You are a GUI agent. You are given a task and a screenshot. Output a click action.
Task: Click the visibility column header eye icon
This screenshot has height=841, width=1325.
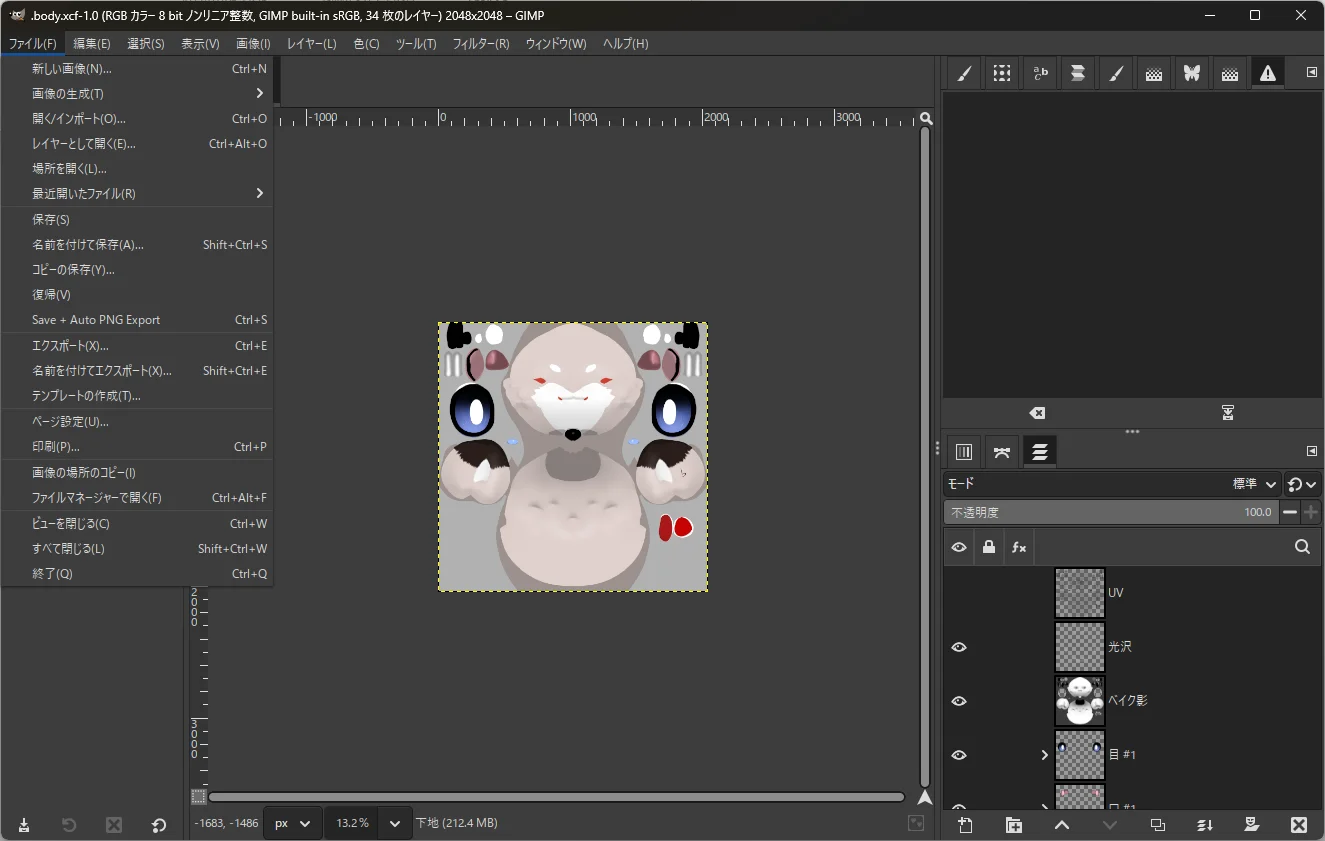pyautogui.click(x=959, y=547)
